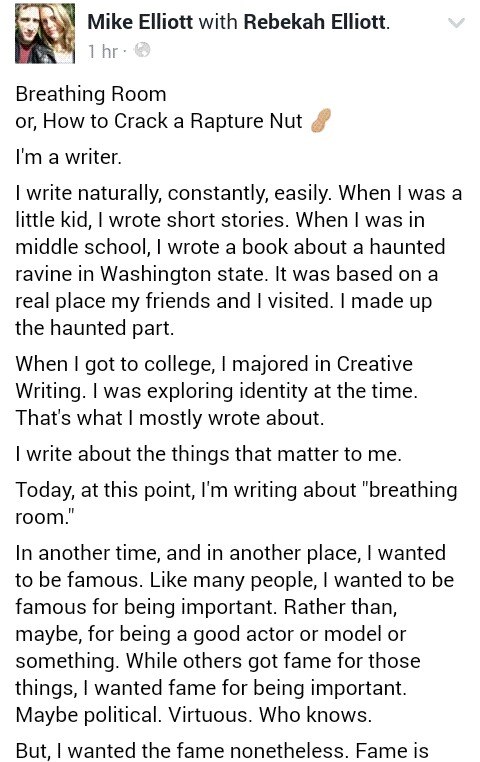Click the 'But, I wanted the fame nonetheless' line
480x762 pixels.
[x=222, y=750]
